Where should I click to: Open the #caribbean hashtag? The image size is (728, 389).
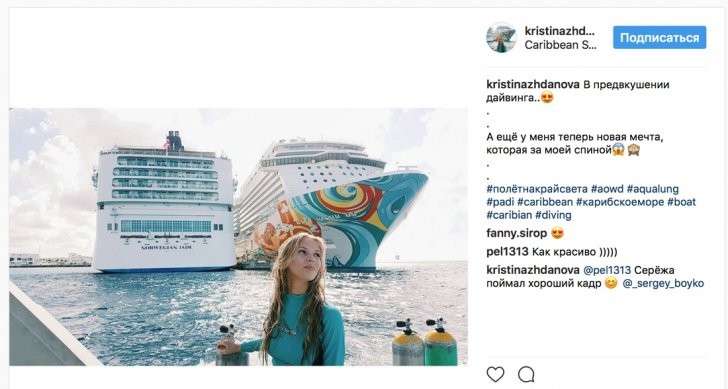(545, 202)
